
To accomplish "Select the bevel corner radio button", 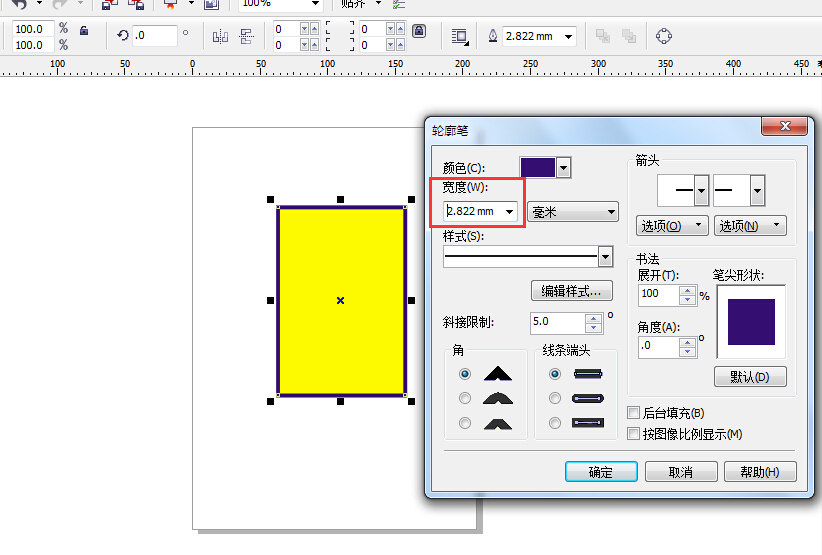I will coord(464,423).
